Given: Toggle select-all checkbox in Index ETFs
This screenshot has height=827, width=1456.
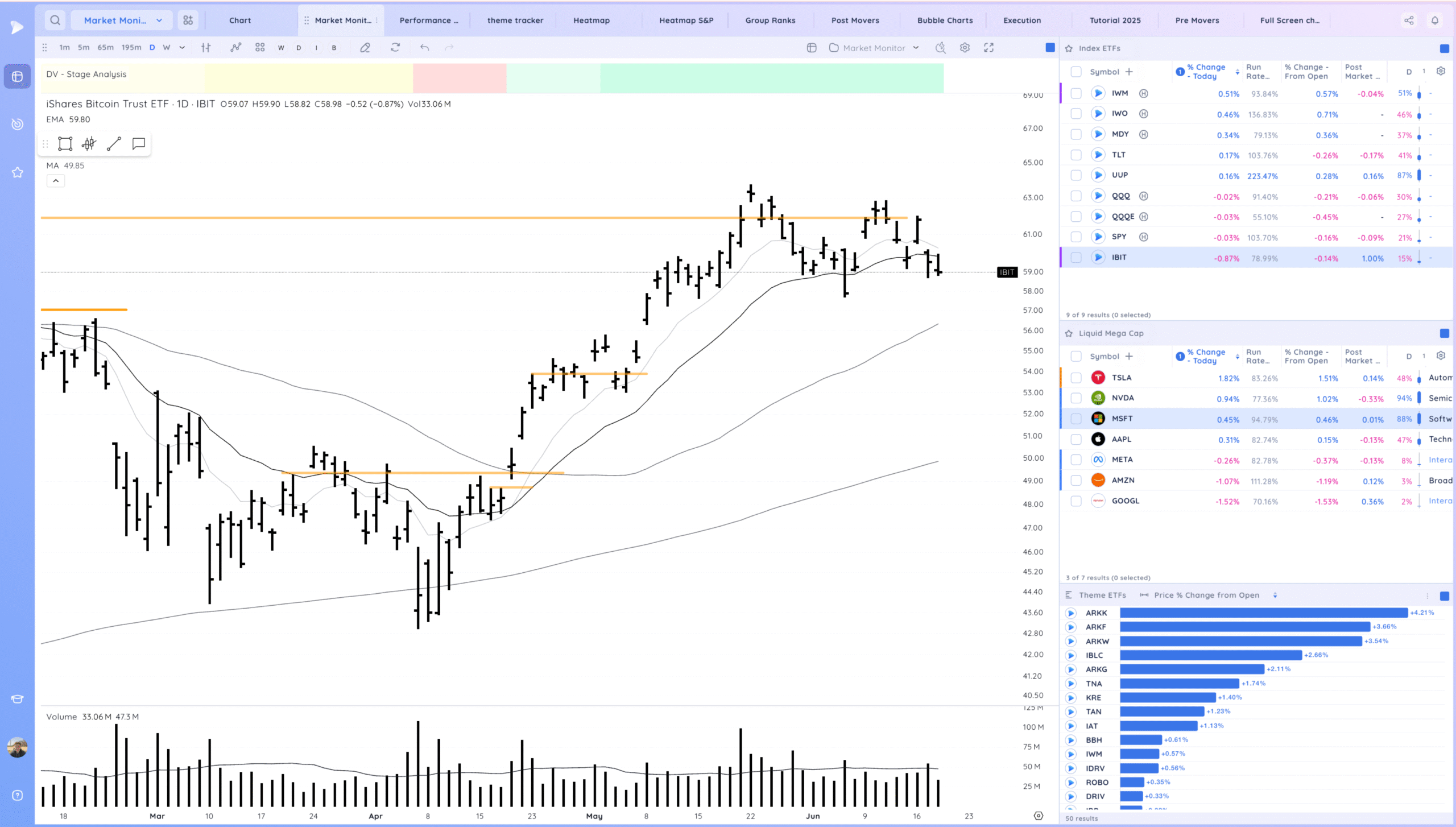Looking at the screenshot, I should (1076, 72).
